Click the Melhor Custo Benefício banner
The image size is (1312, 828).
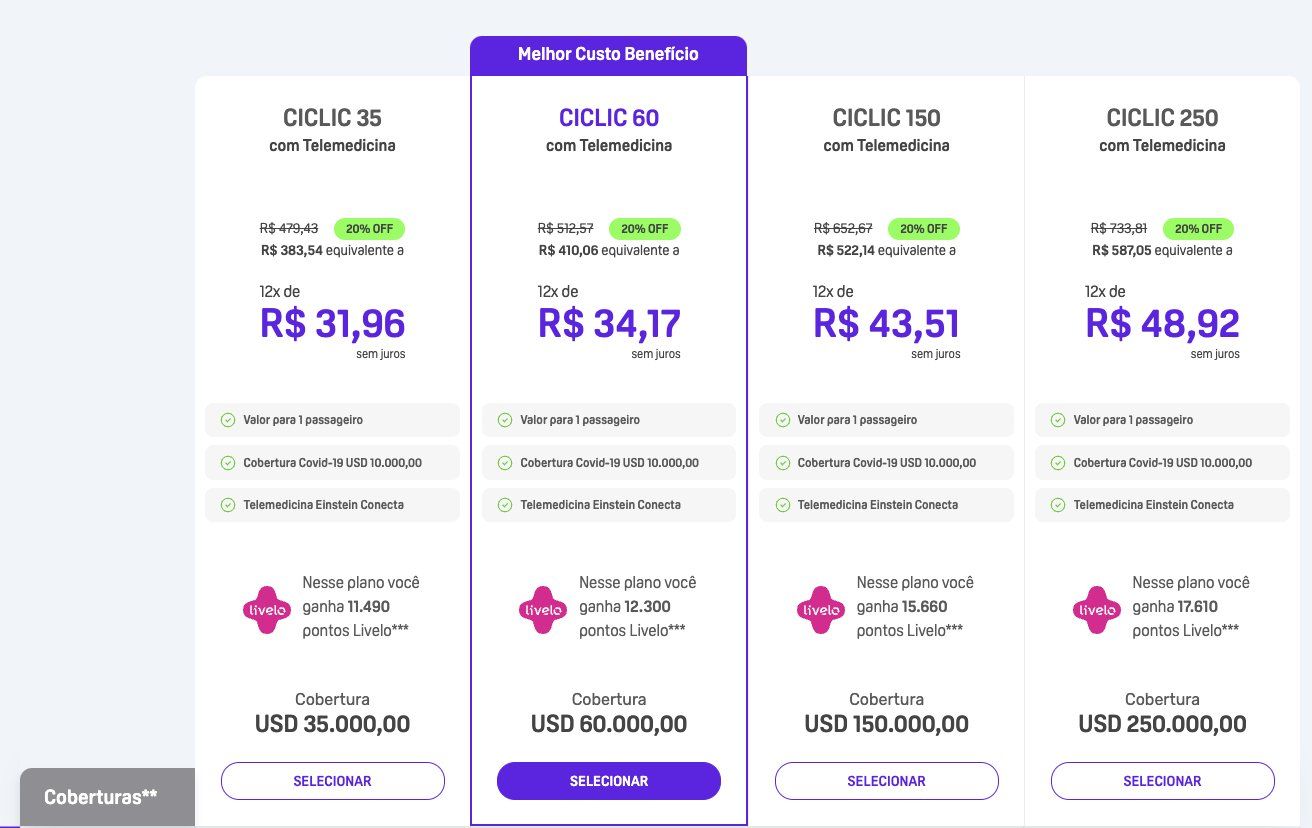pyautogui.click(x=608, y=55)
